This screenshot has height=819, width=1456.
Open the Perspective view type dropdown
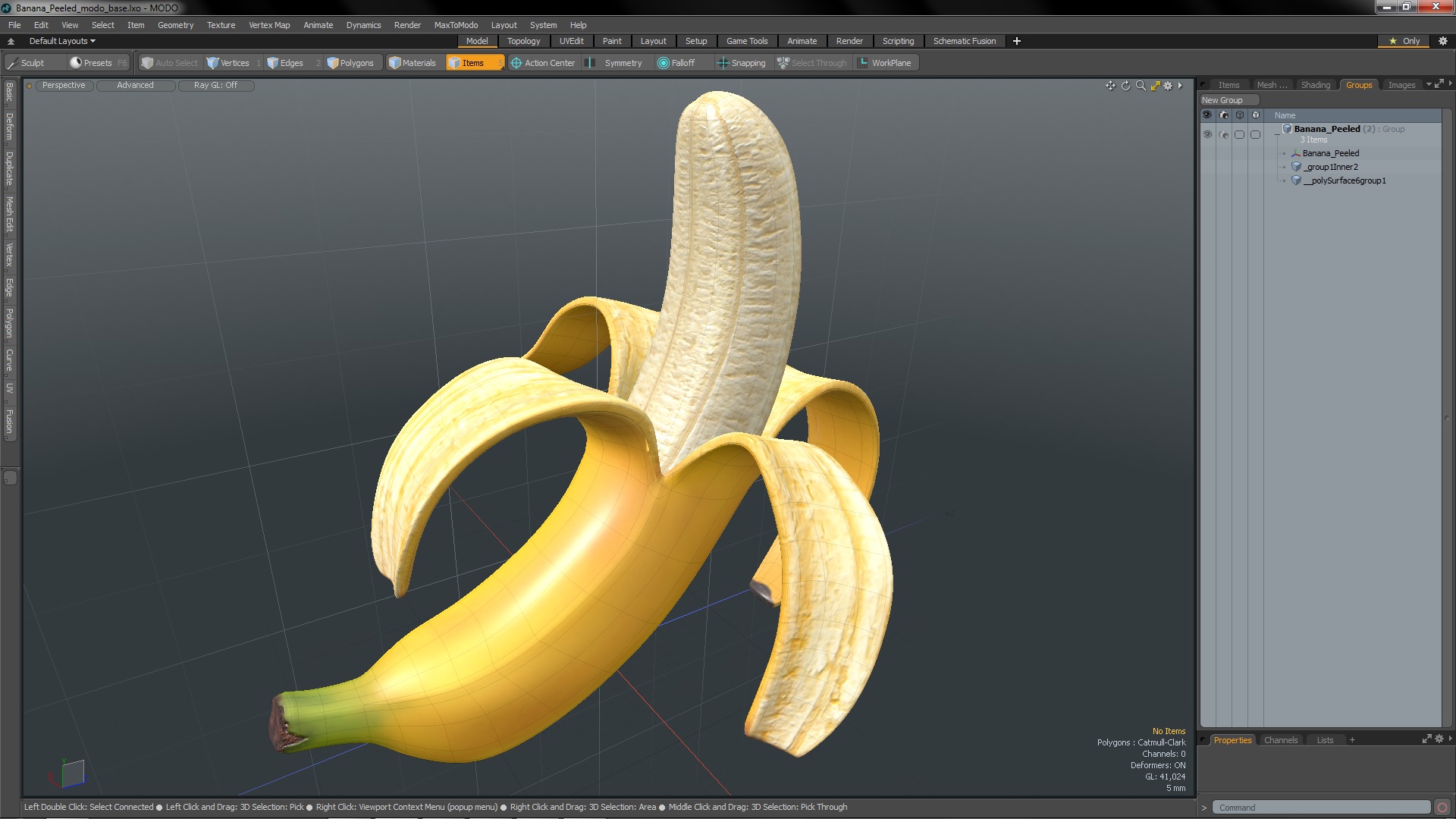point(64,86)
